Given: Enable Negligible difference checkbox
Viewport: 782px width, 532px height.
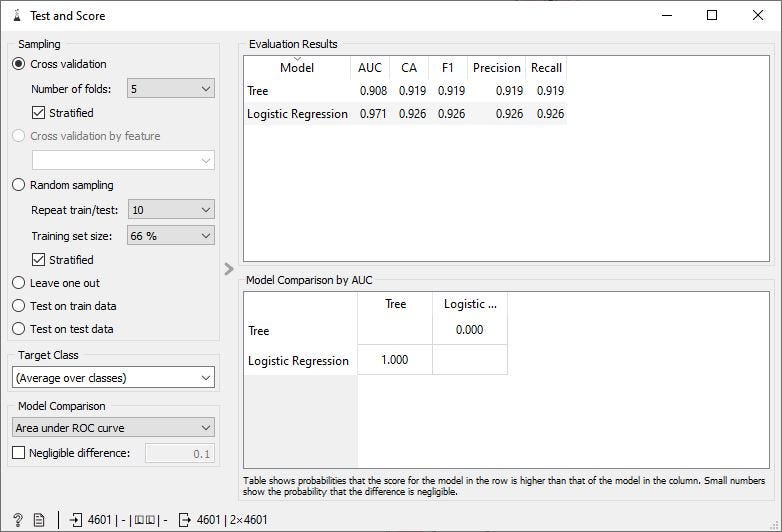Looking at the screenshot, I should [x=18, y=453].
